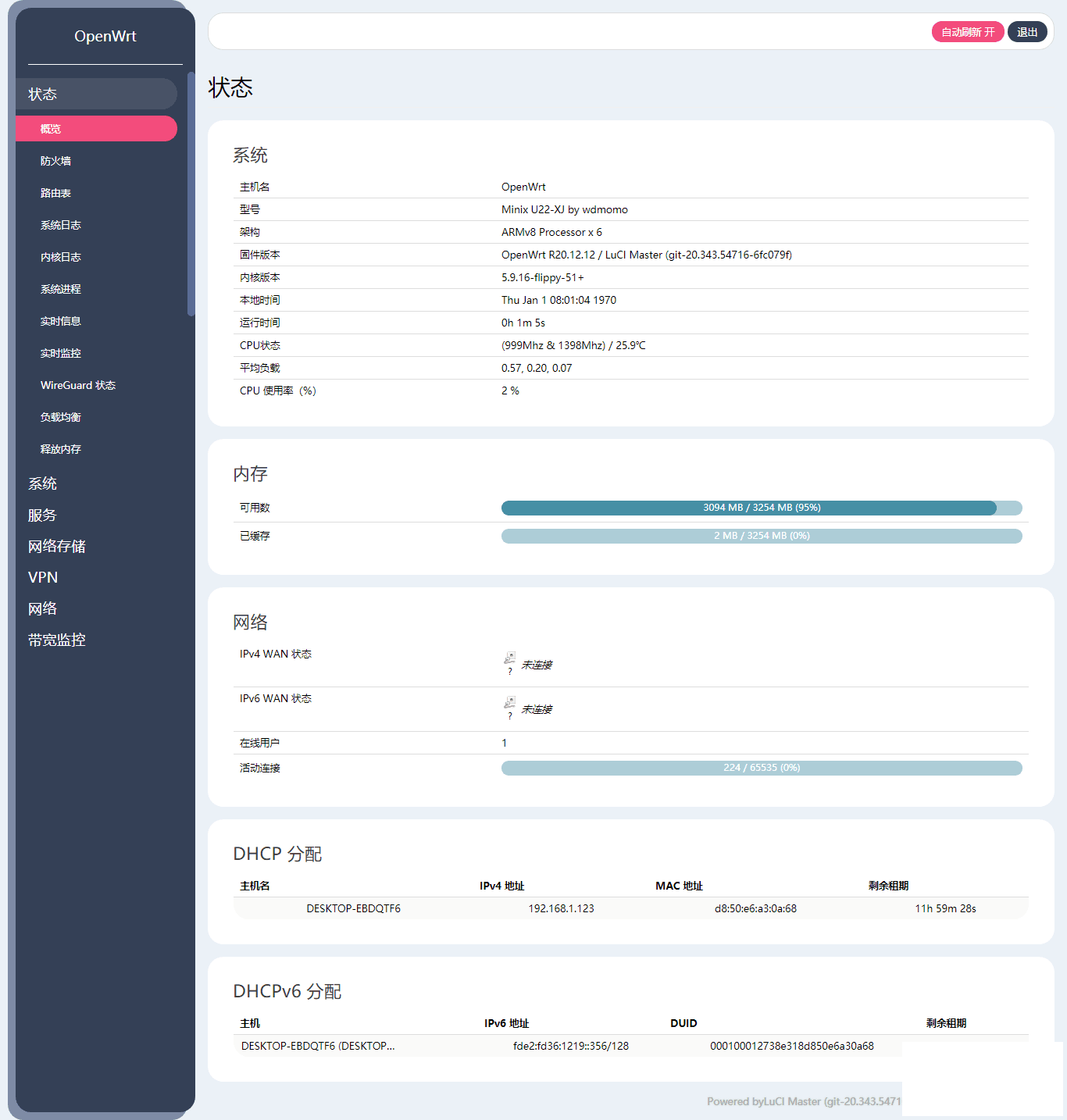Expand the 服务 sidebar menu

[x=42, y=515]
